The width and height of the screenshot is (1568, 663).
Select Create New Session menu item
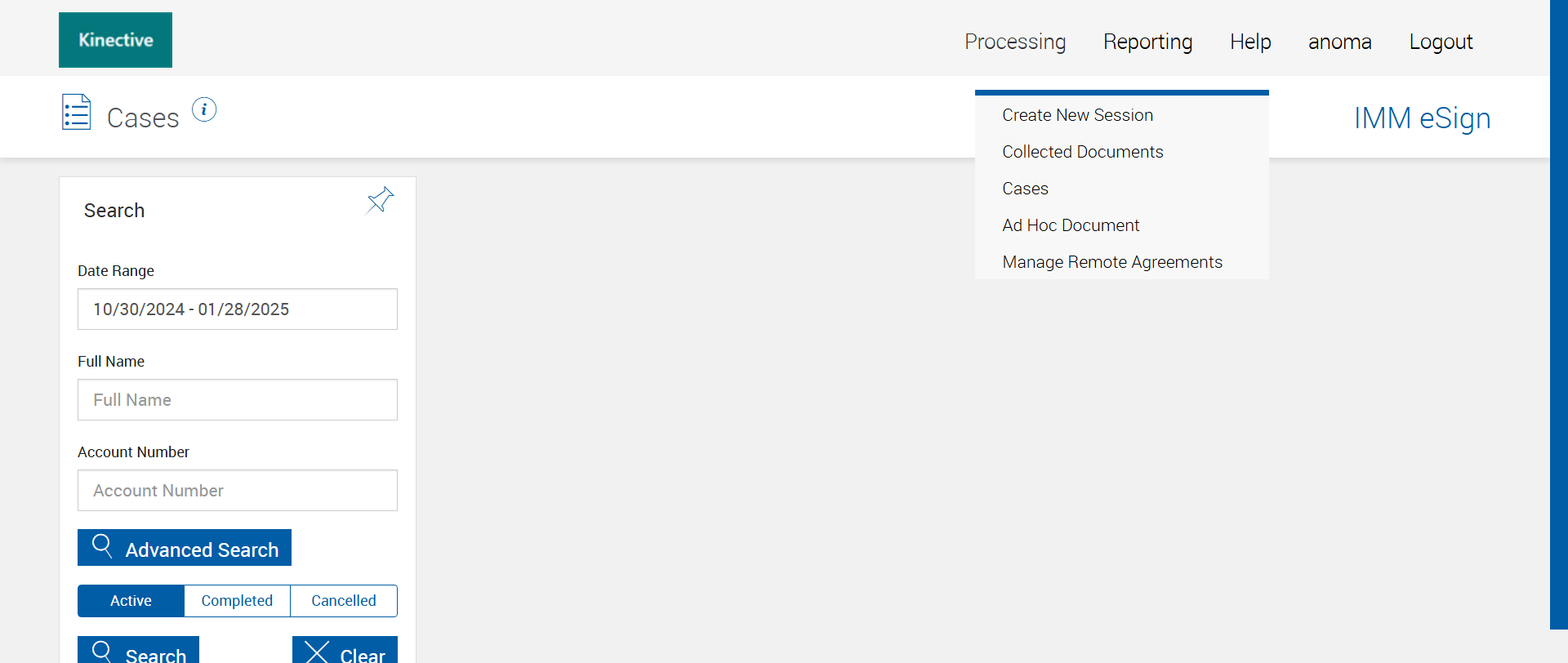click(1077, 115)
